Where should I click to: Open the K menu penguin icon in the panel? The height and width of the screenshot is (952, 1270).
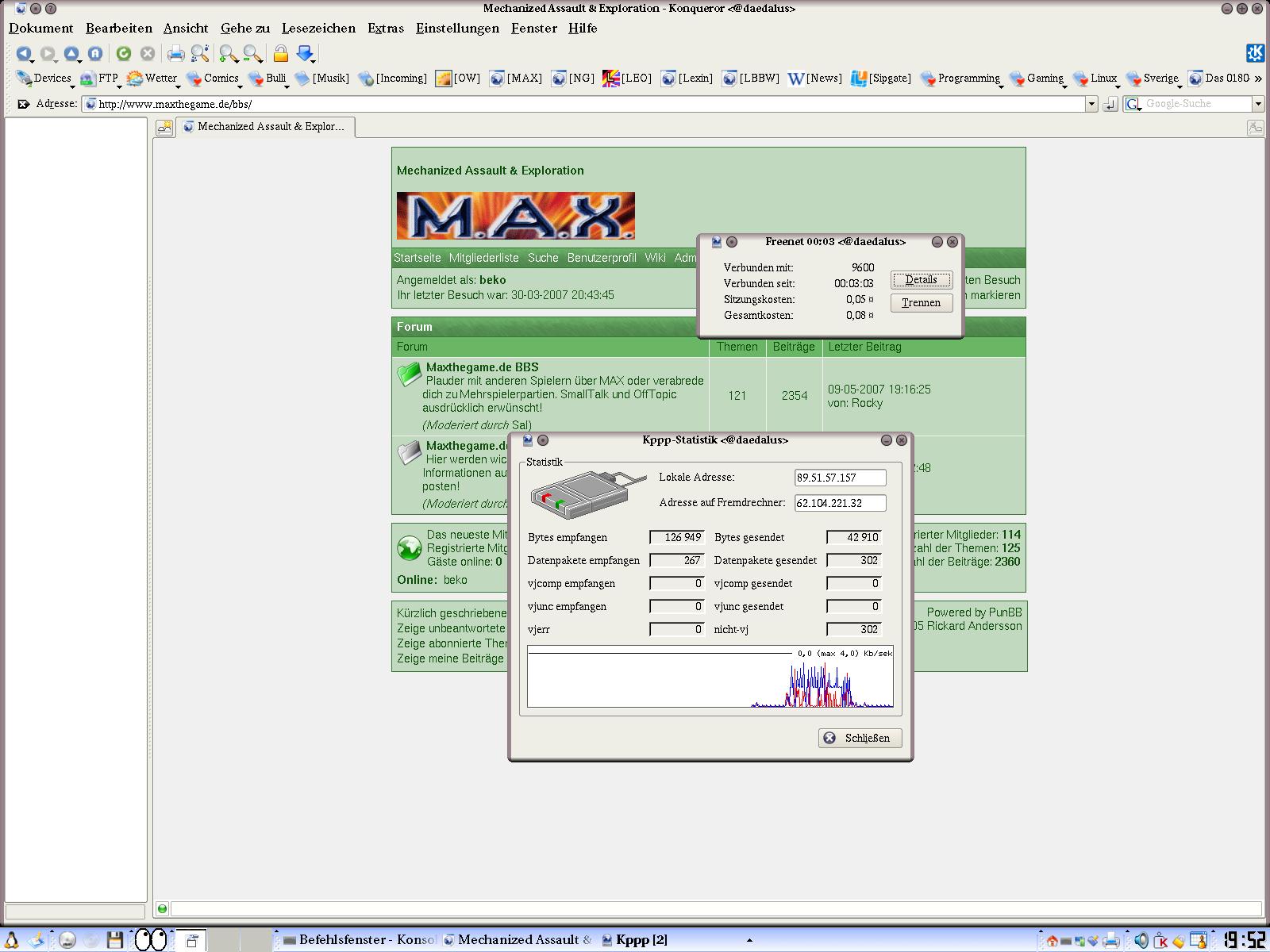[x=13, y=940]
